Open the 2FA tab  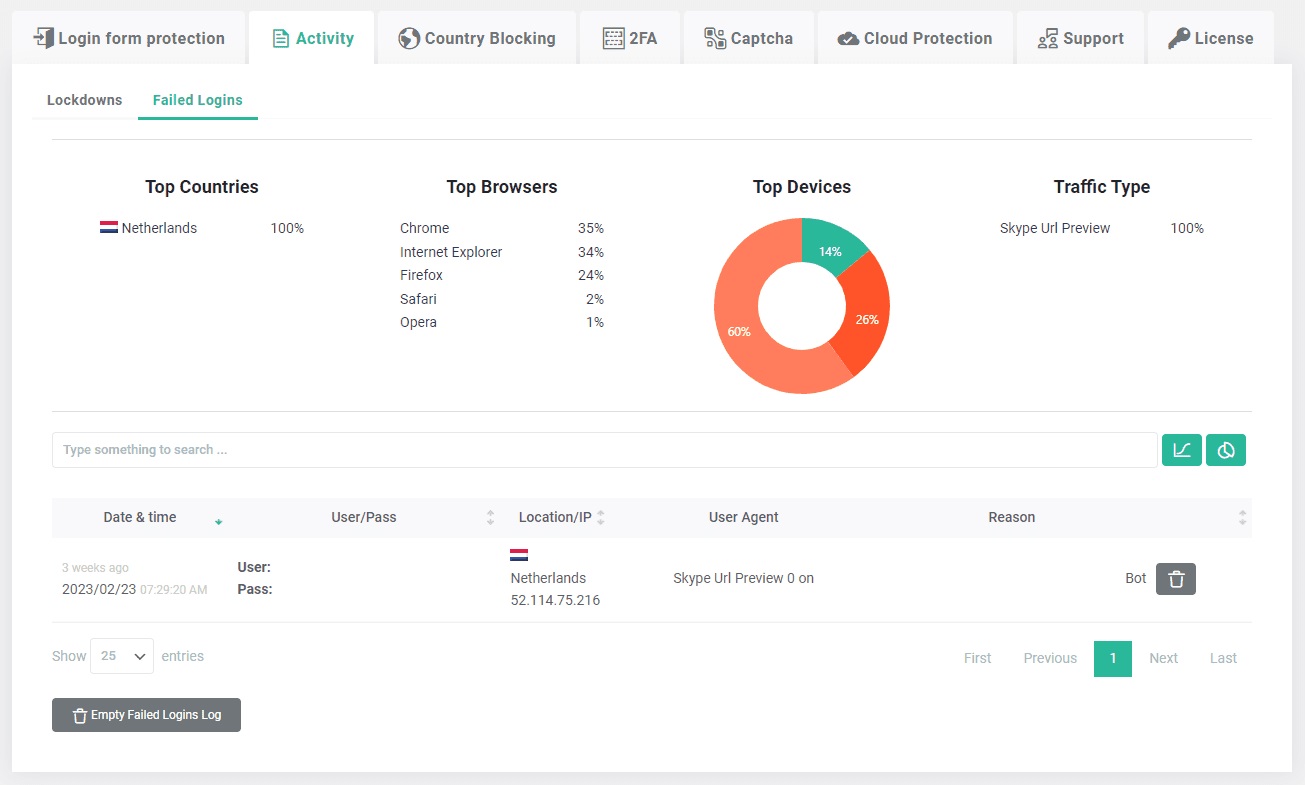tap(630, 38)
